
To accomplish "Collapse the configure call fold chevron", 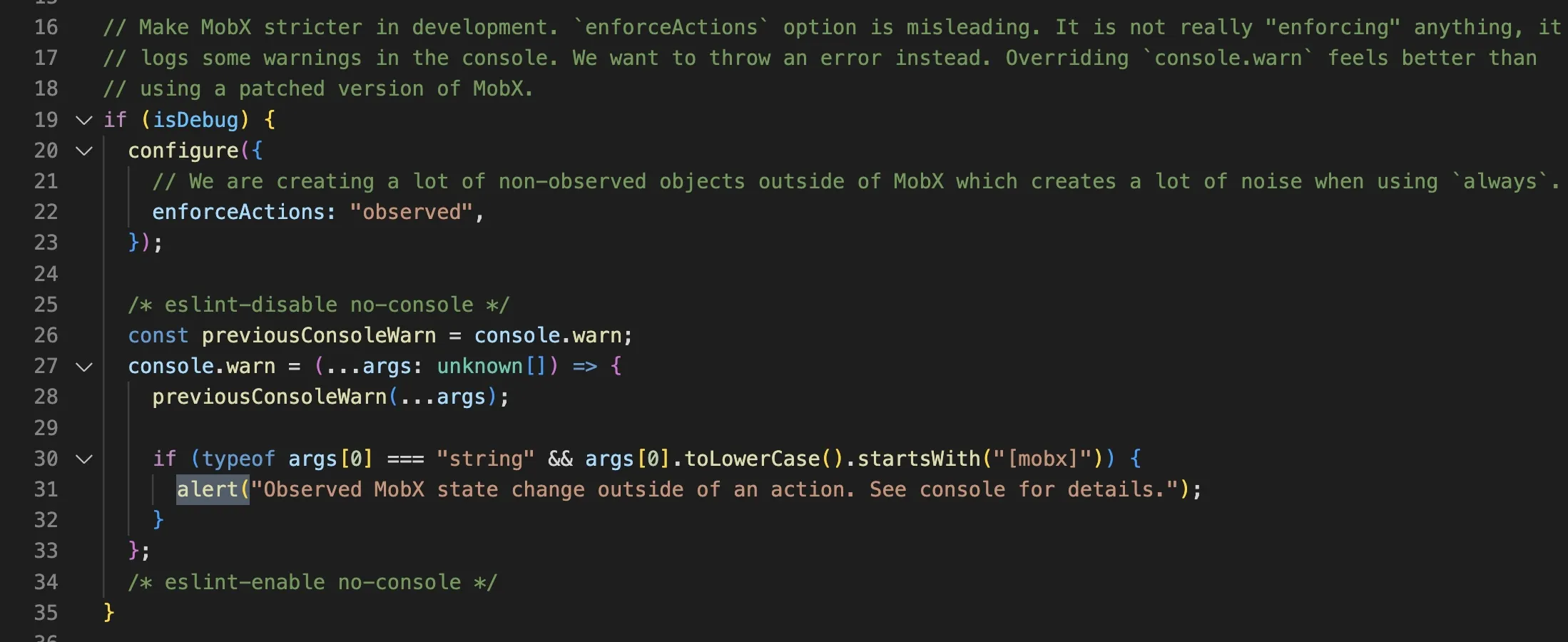I will click(x=84, y=151).
